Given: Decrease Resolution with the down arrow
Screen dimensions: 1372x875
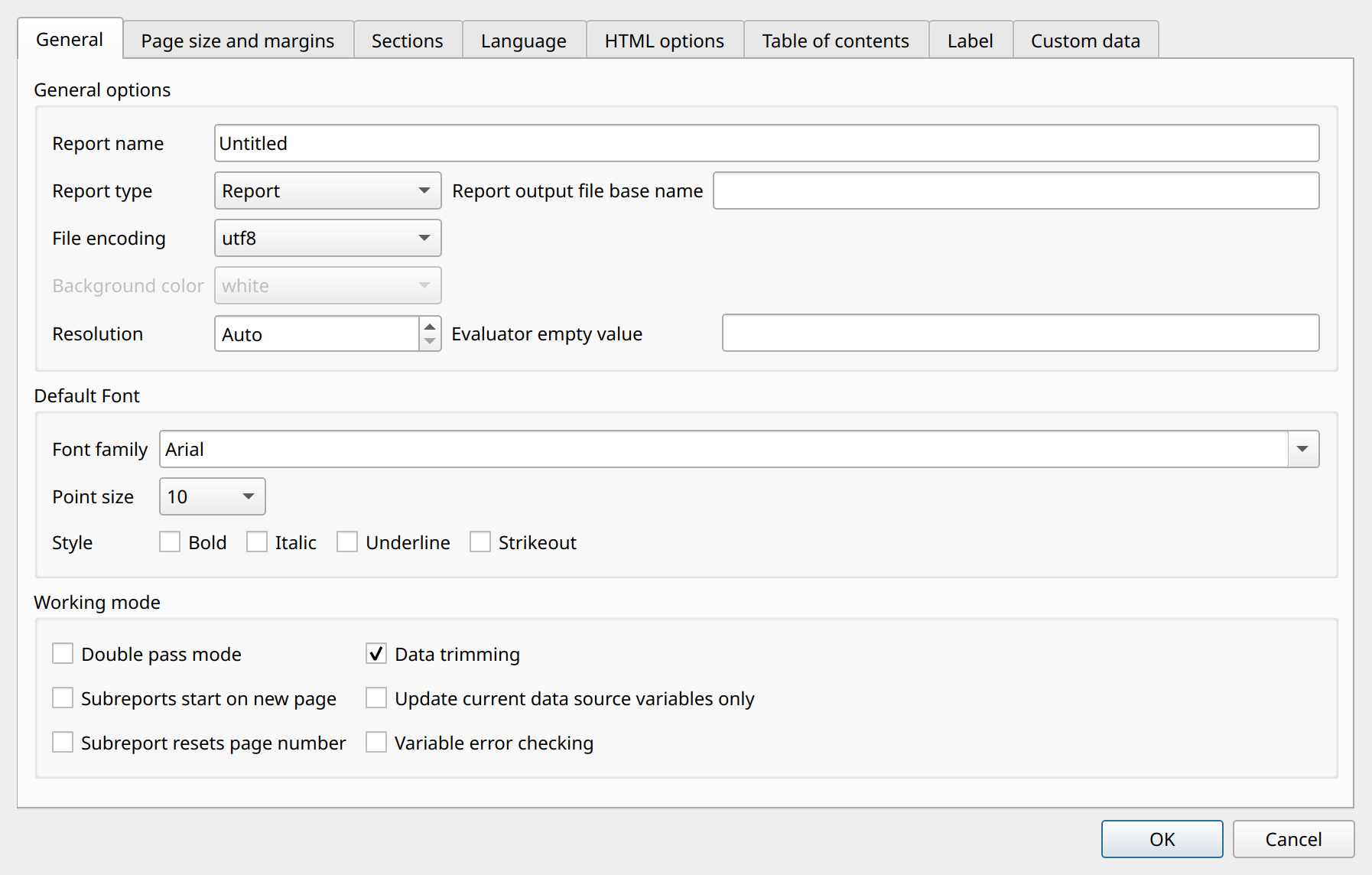Looking at the screenshot, I should [x=430, y=342].
